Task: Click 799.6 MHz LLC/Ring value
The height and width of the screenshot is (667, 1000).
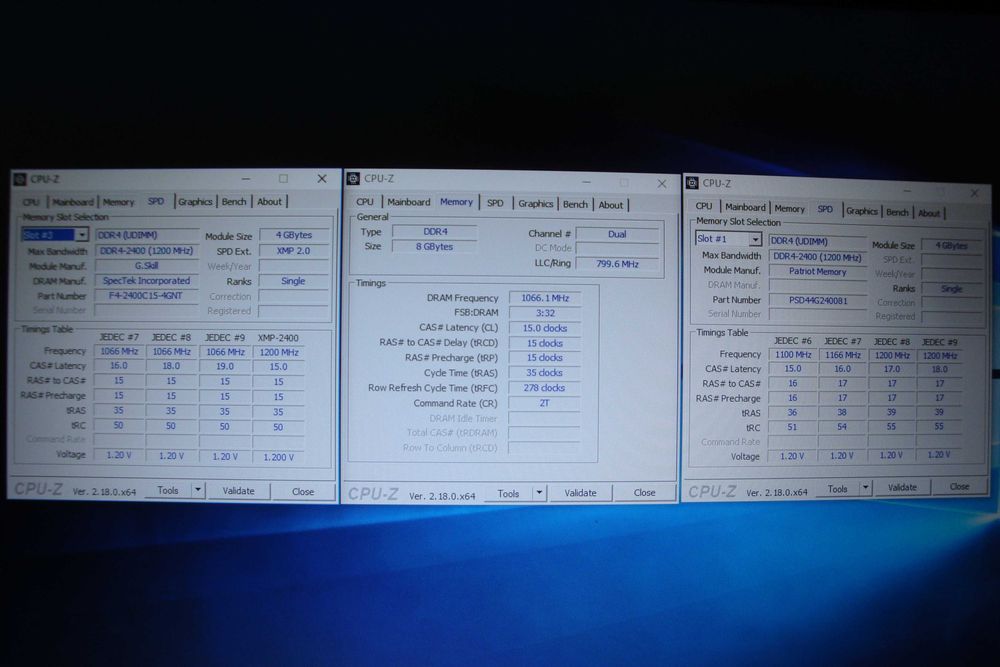Action: [617, 264]
